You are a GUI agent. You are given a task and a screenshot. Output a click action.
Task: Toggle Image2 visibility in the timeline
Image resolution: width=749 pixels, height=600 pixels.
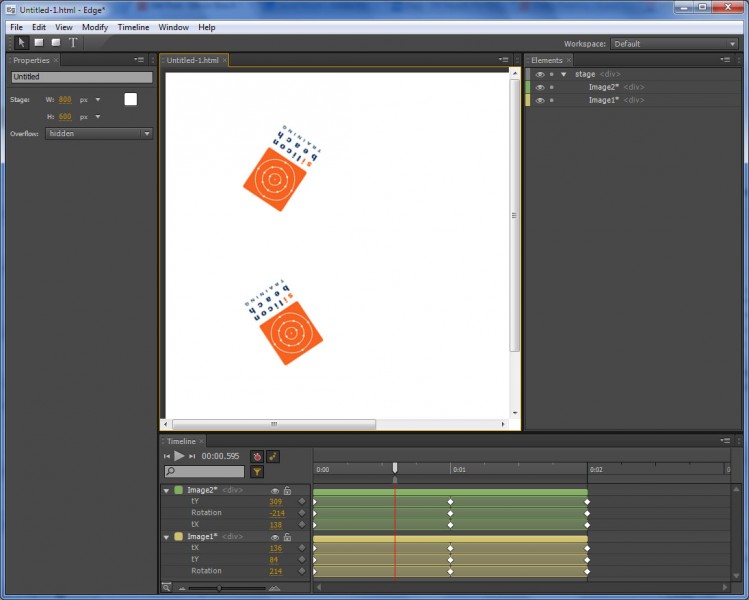275,491
